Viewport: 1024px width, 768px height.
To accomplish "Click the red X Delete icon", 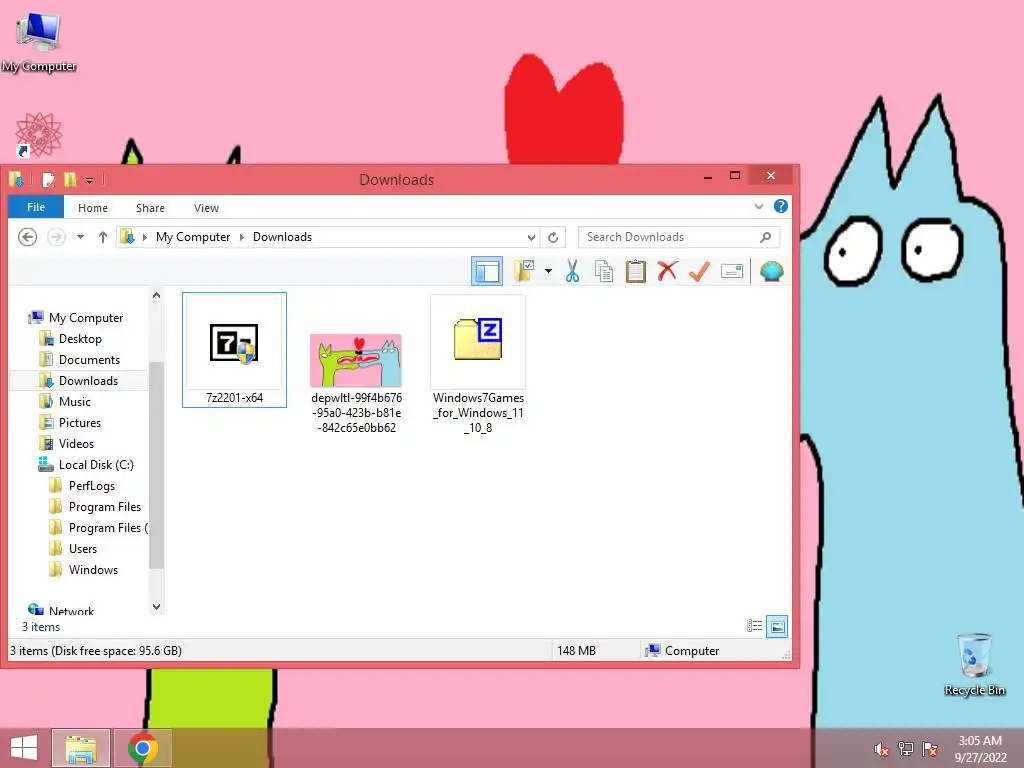I will (667, 271).
